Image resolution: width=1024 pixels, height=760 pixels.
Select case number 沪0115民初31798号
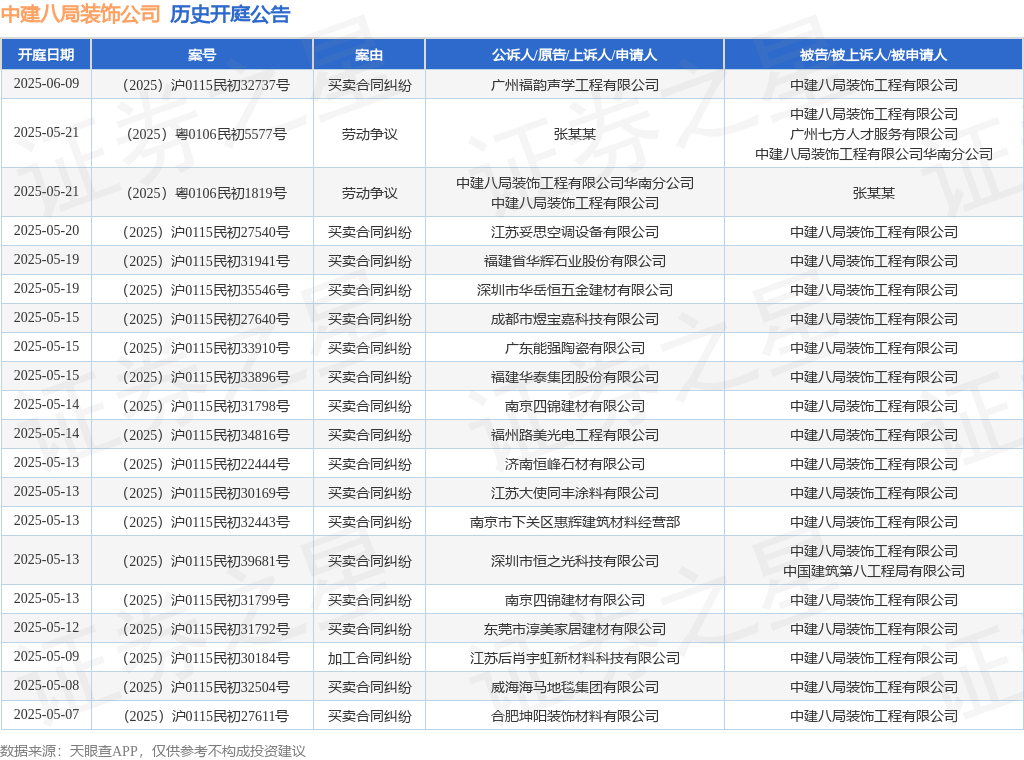point(206,405)
